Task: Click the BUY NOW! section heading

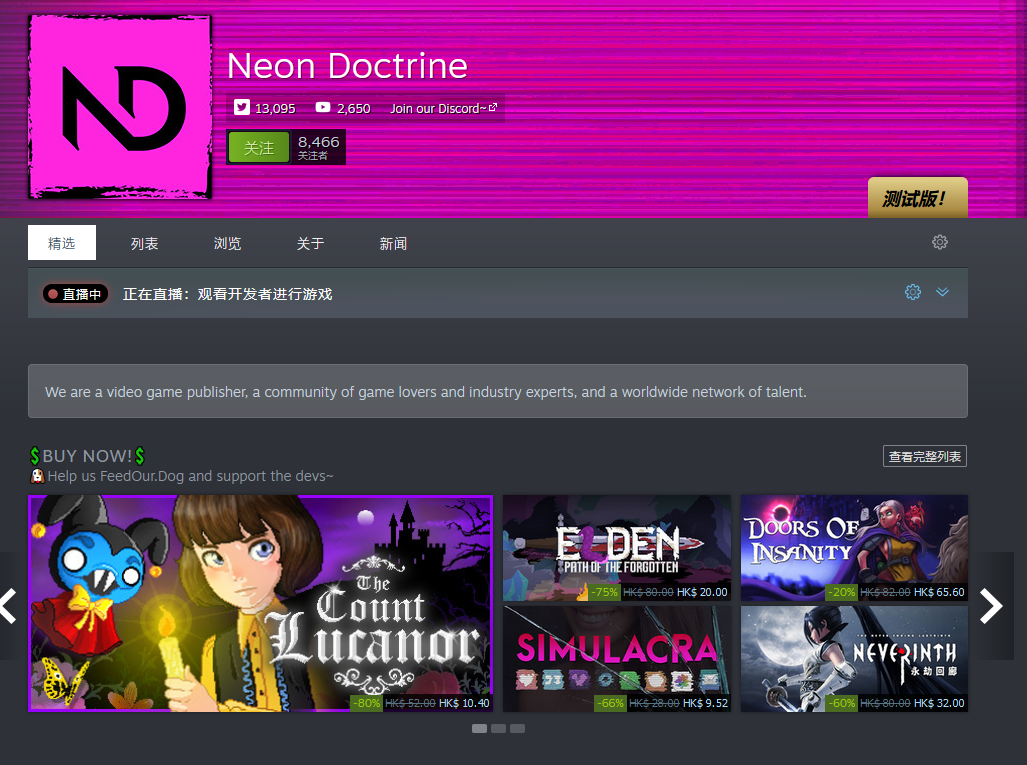Action: click(x=88, y=456)
